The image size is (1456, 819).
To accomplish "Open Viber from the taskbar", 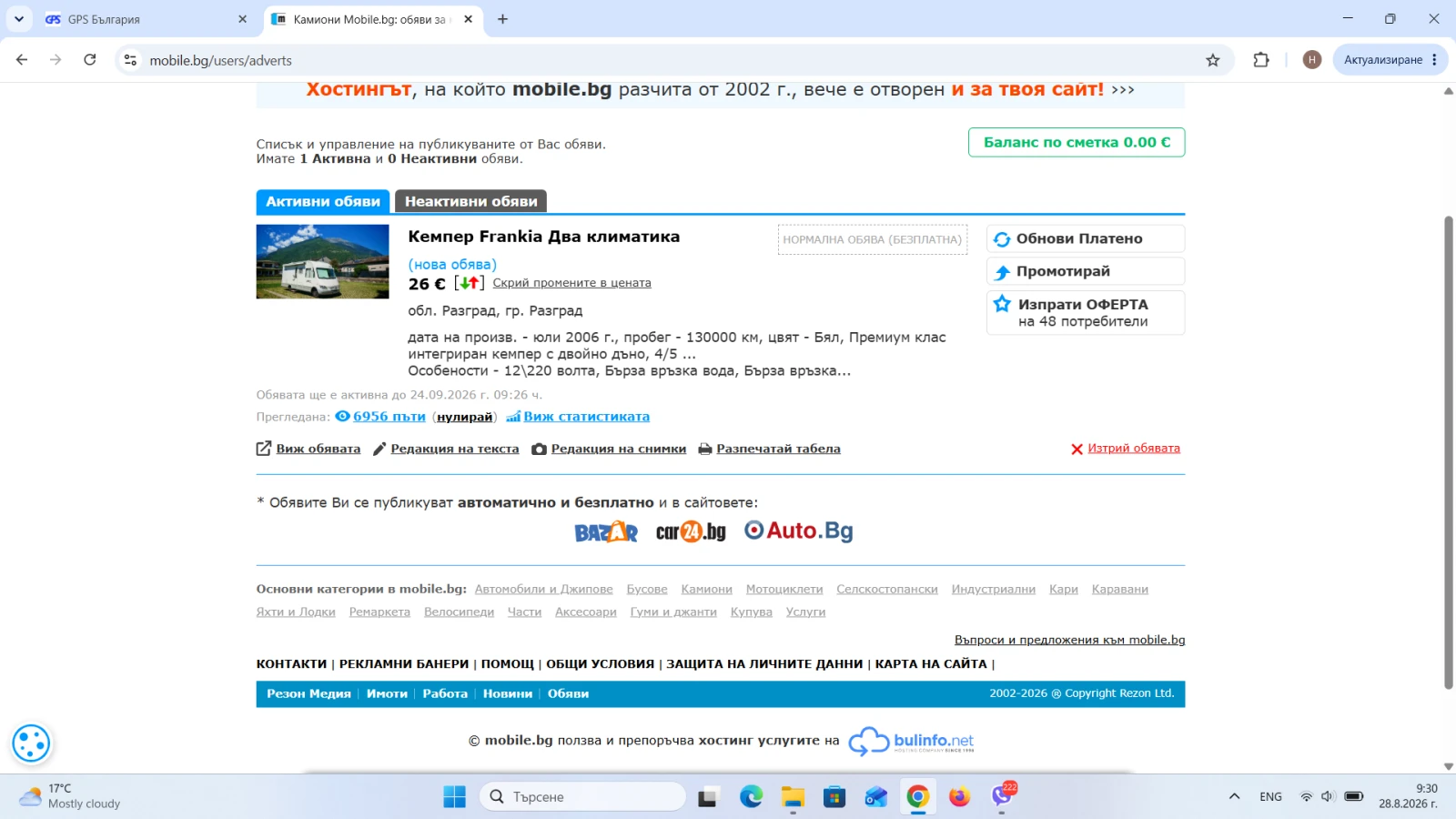I will [x=1002, y=797].
